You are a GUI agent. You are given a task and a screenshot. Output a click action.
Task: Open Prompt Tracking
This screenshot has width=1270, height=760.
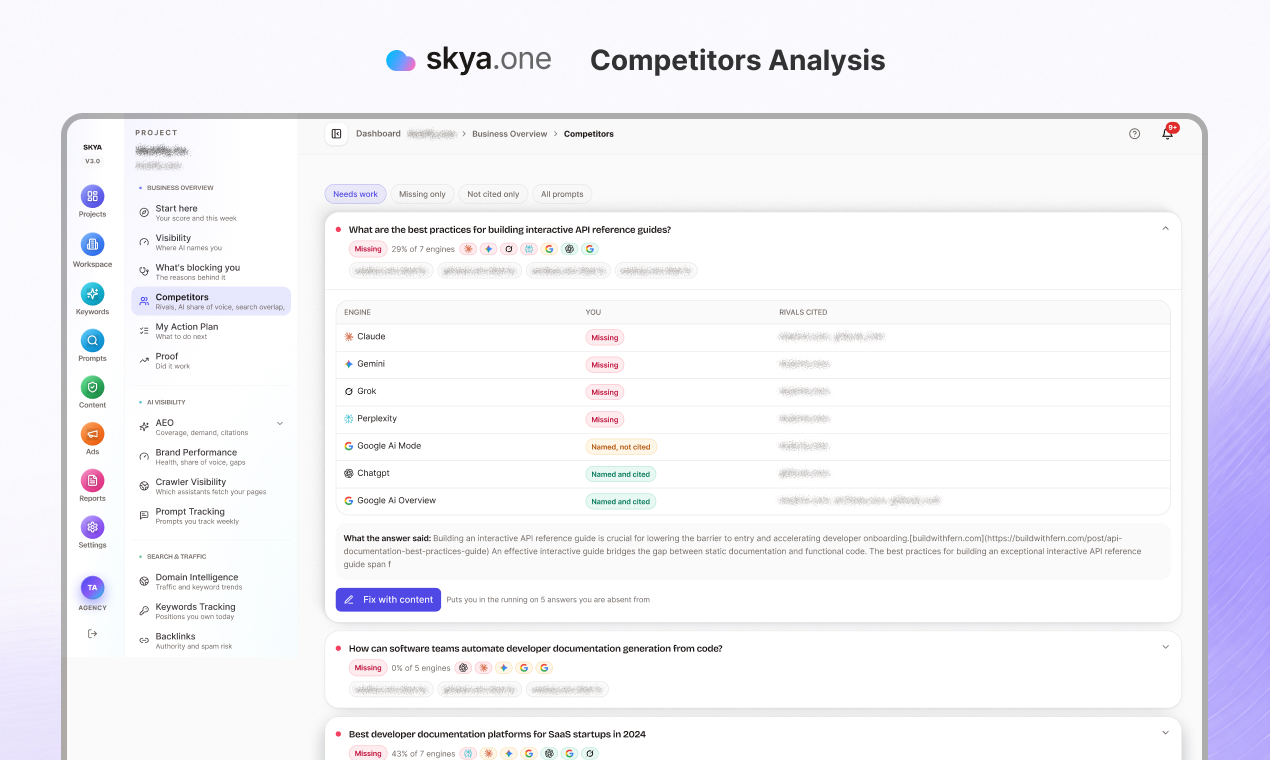[211, 516]
